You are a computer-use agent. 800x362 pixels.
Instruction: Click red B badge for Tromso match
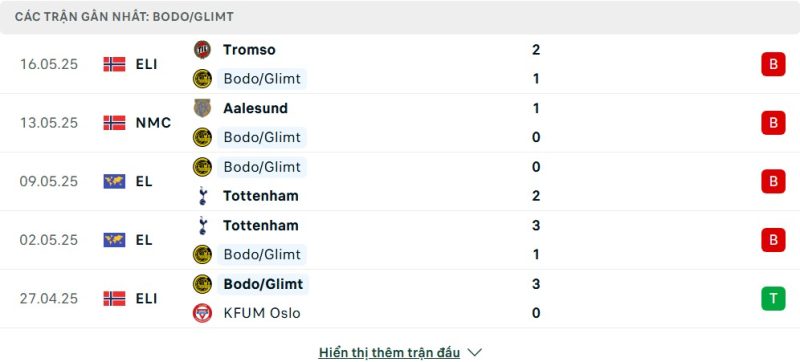[x=773, y=64]
